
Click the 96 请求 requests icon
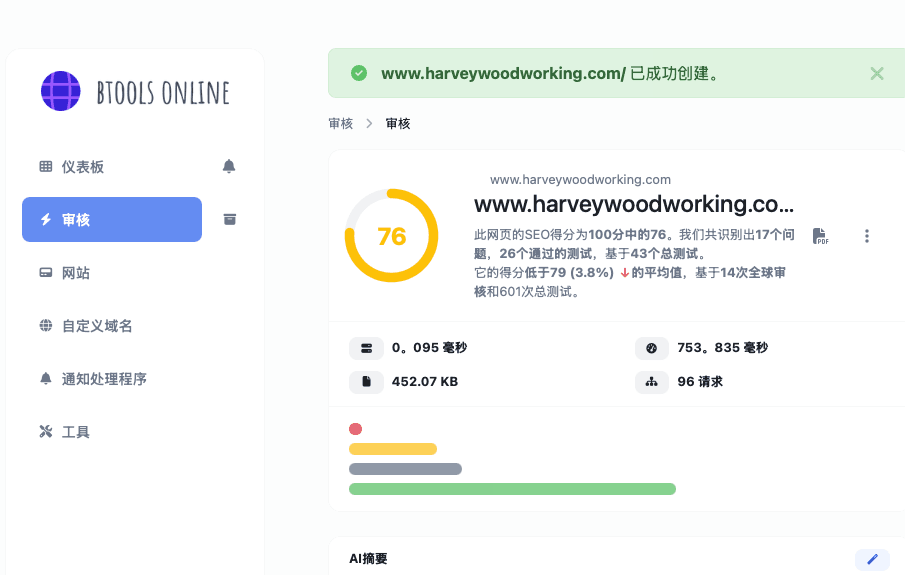pyautogui.click(x=651, y=381)
